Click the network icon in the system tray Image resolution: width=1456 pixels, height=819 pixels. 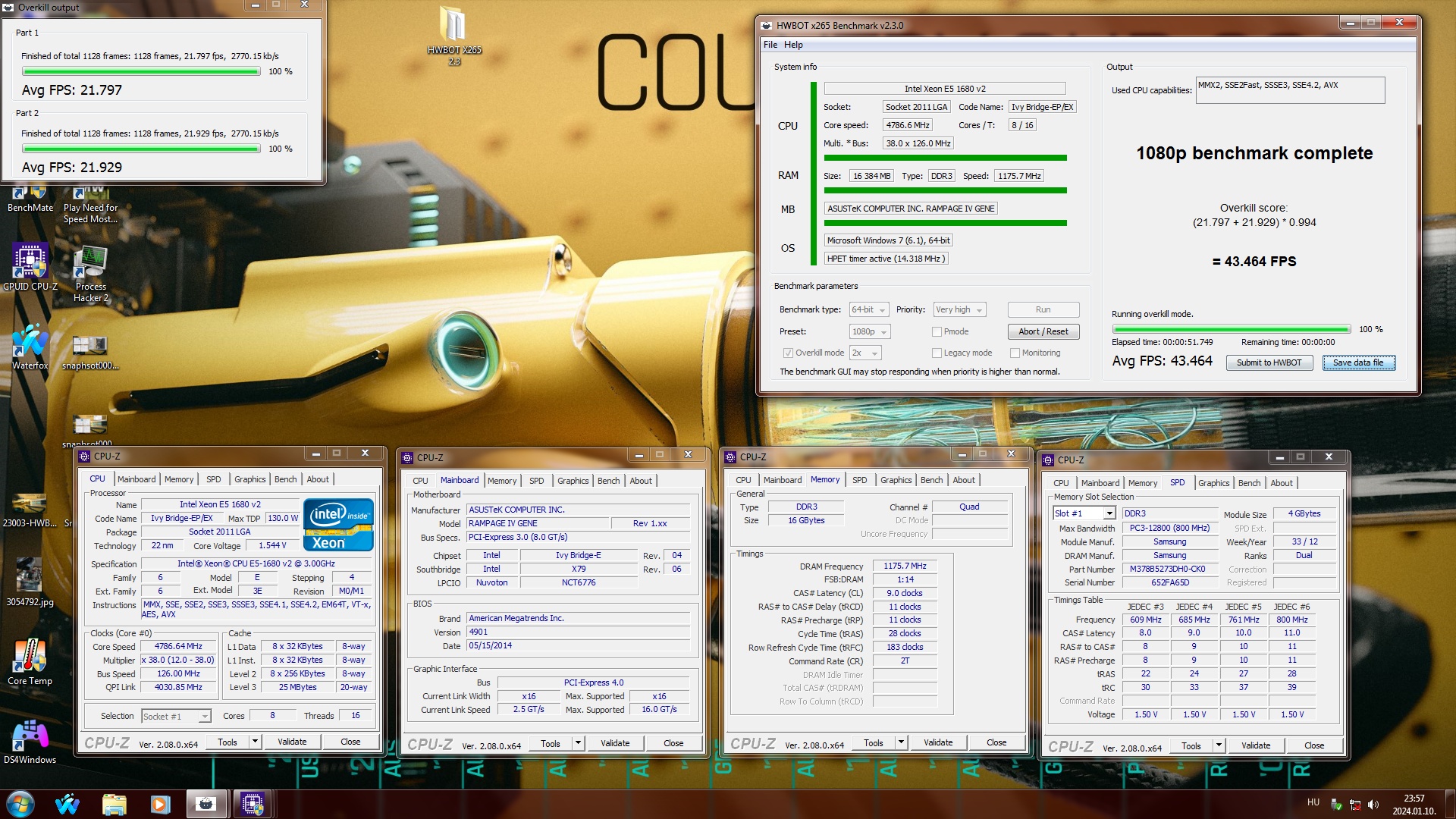pyautogui.click(x=1355, y=805)
